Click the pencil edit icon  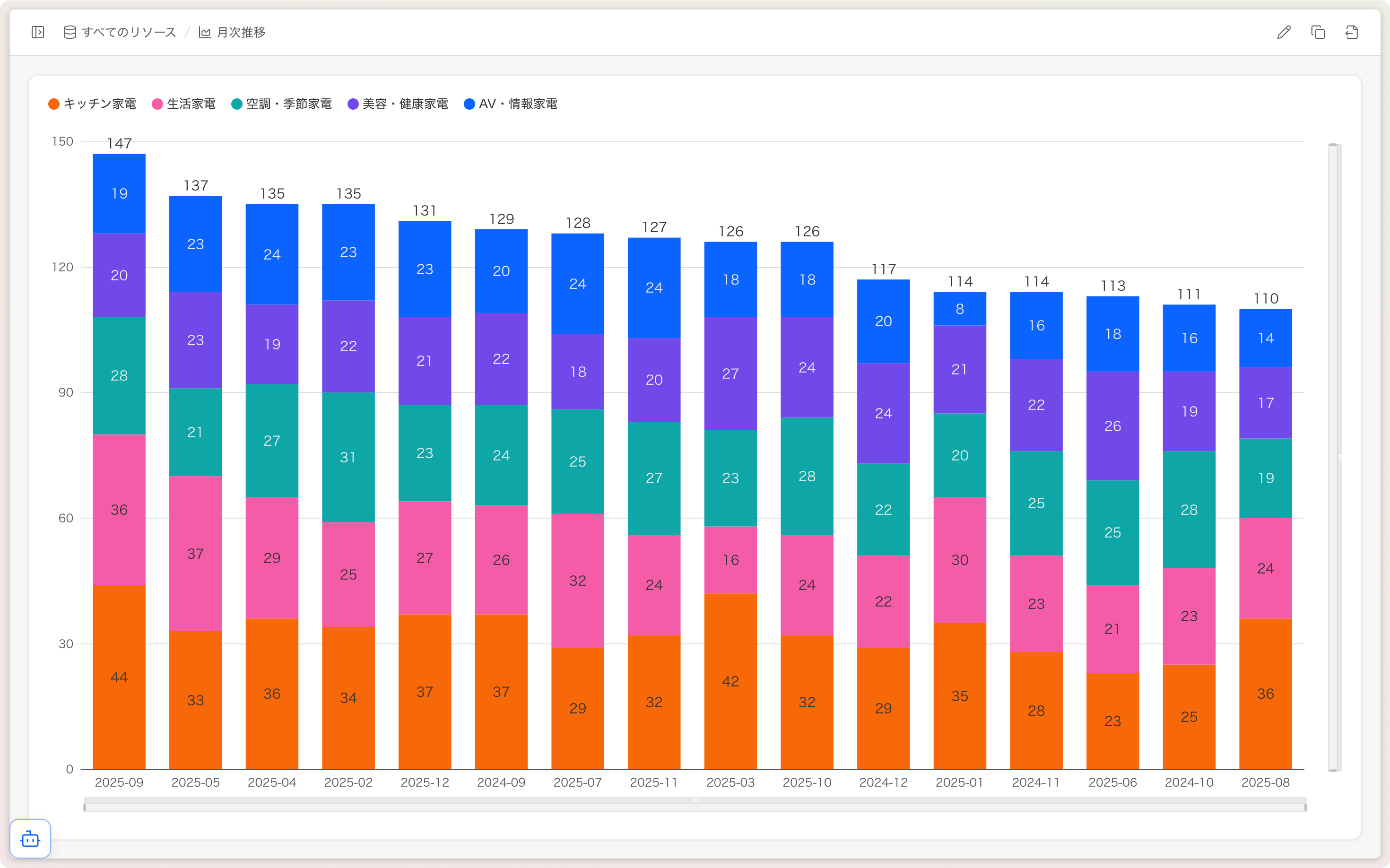[x=1284, y=32]
